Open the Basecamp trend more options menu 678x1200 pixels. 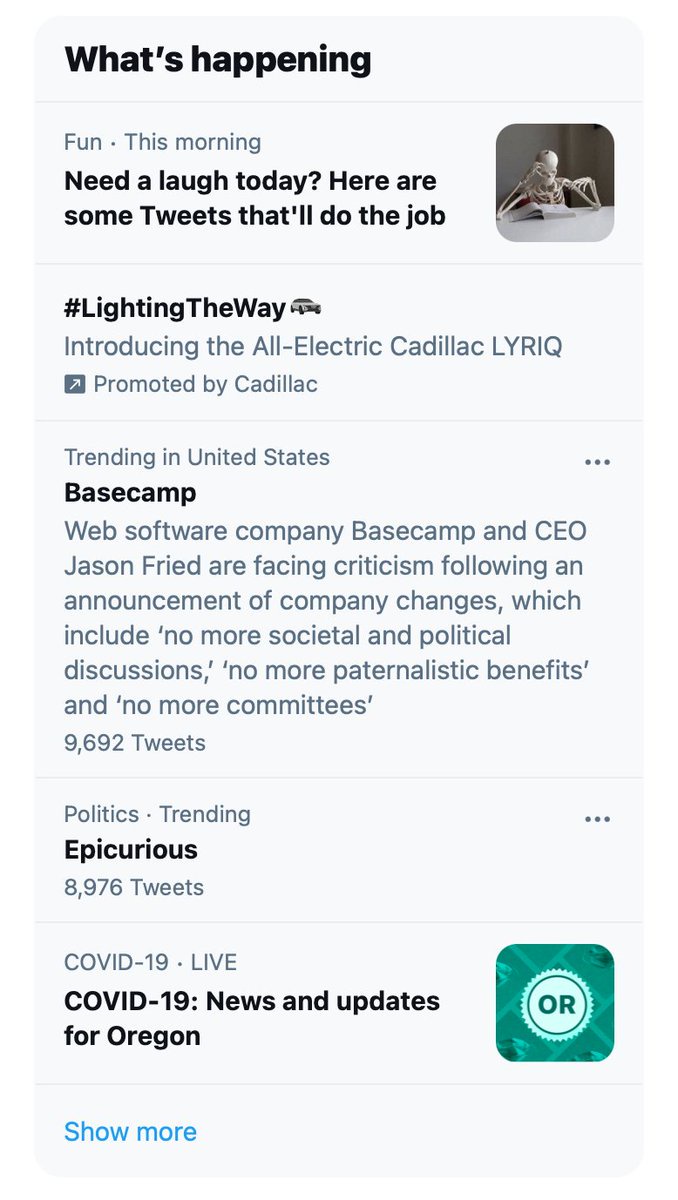tap(597, 462)
